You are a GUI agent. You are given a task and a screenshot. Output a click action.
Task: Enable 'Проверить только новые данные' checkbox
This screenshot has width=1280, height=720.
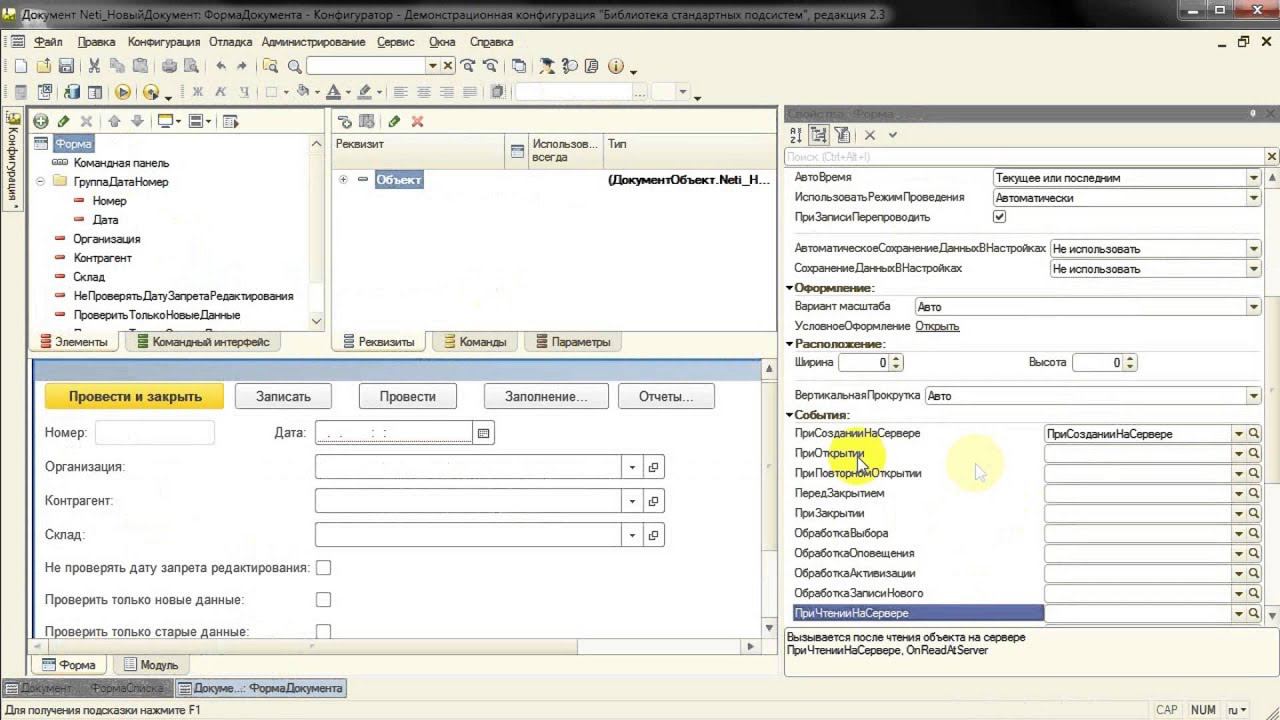323,600
